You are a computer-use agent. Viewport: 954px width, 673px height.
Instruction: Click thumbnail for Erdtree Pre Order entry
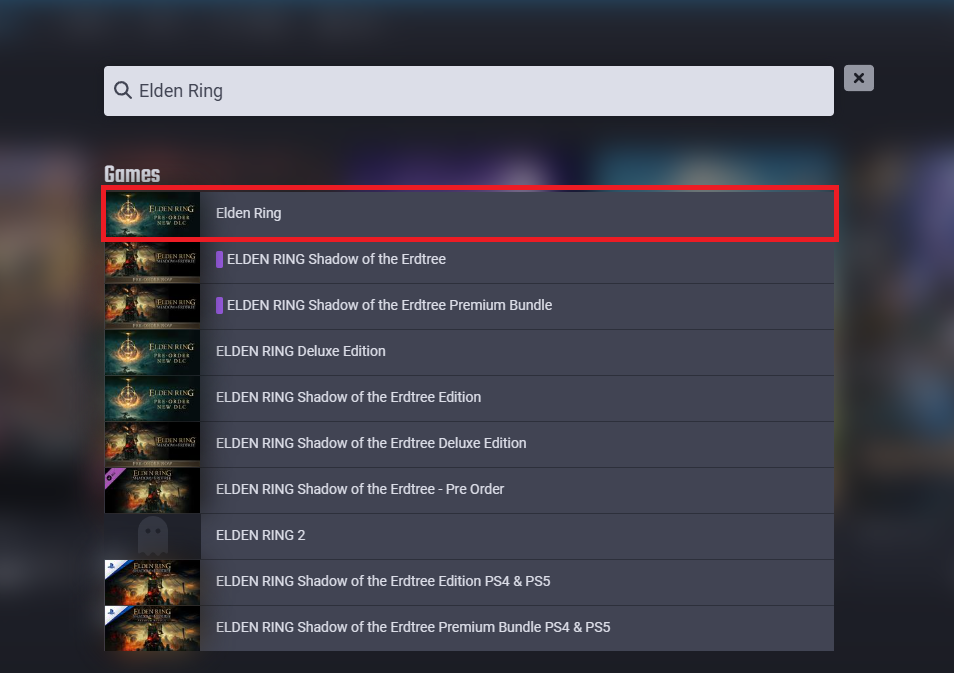152,490
